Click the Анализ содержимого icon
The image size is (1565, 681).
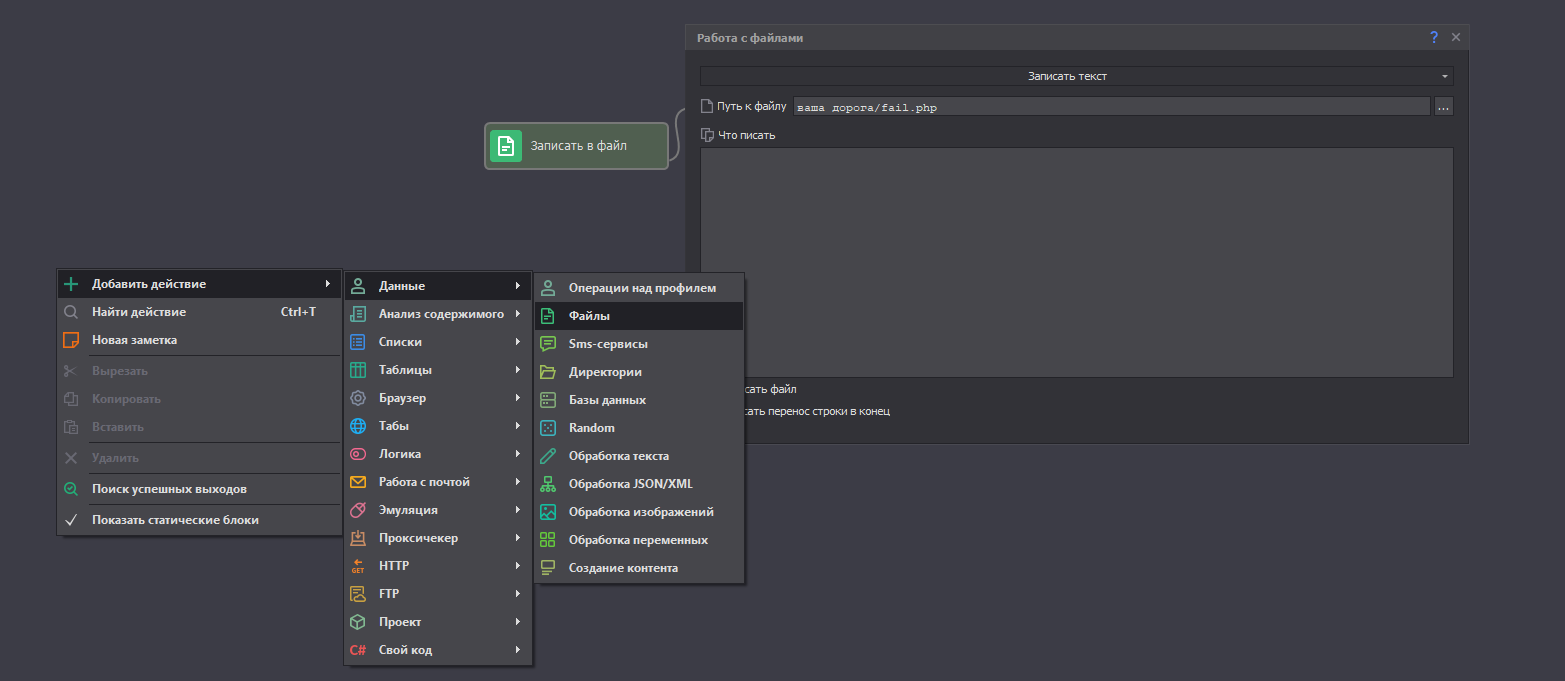(358, 314)
